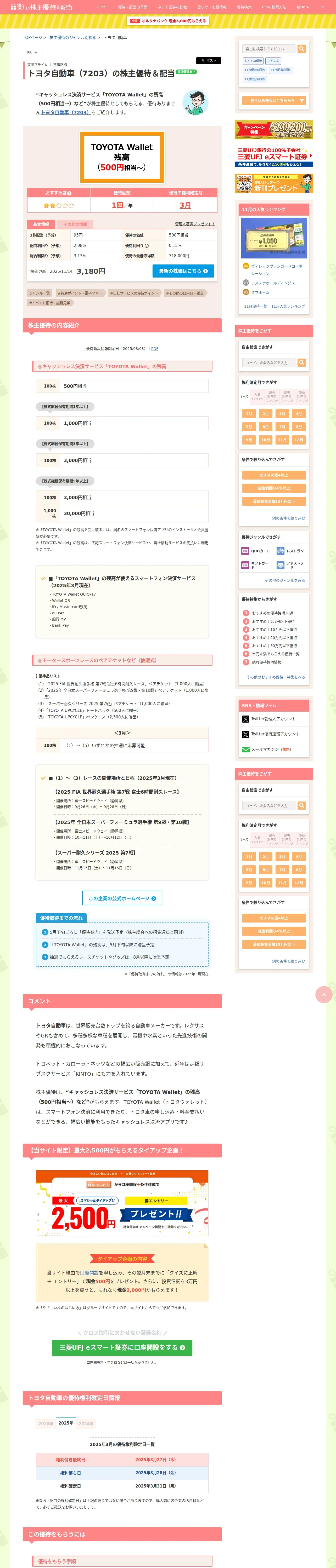The height and width of the screenshot is (1568, 336).
Task: Click 三菱UFJ eスマート証券に口座開設をする button
Action: (x=122, y=1348)
